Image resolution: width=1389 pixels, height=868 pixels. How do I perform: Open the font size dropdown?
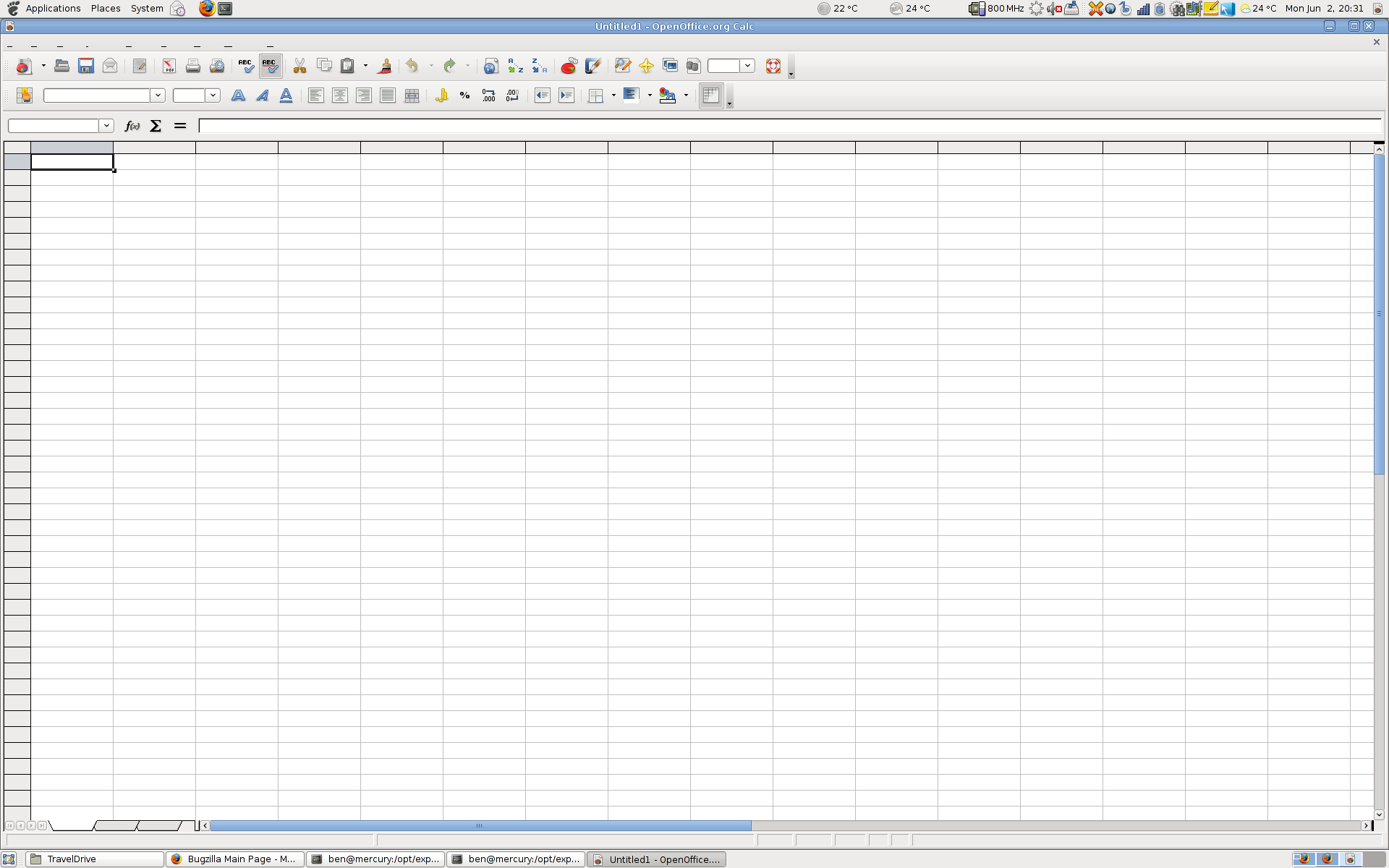tap(213, 95)
